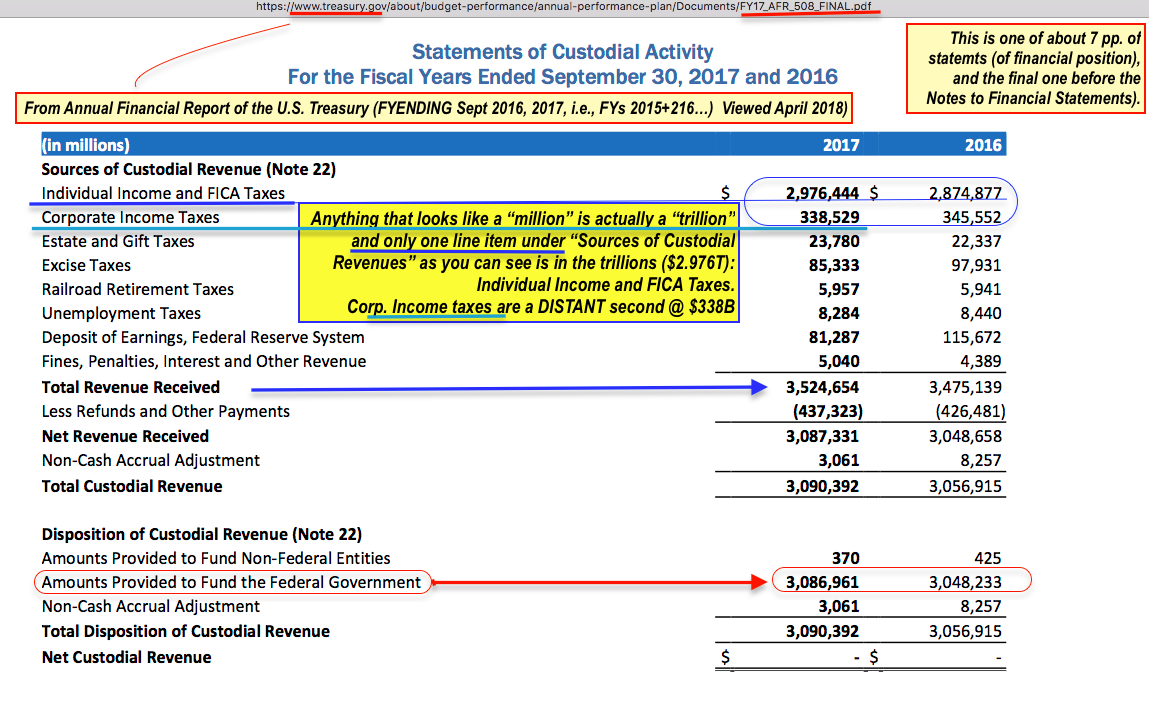Click the yellow note about 7 pp. of statements
Viewport: 1149px width, 704px height.
(1025, 68)
